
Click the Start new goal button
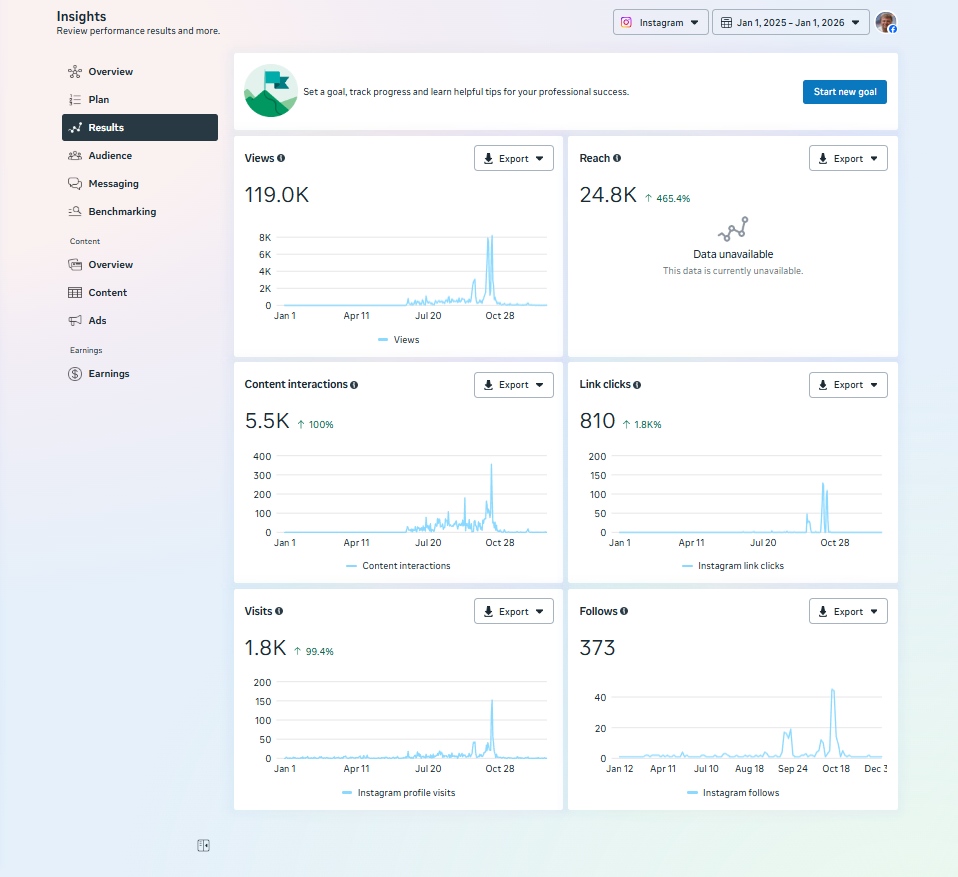click(x=844, y=92)
